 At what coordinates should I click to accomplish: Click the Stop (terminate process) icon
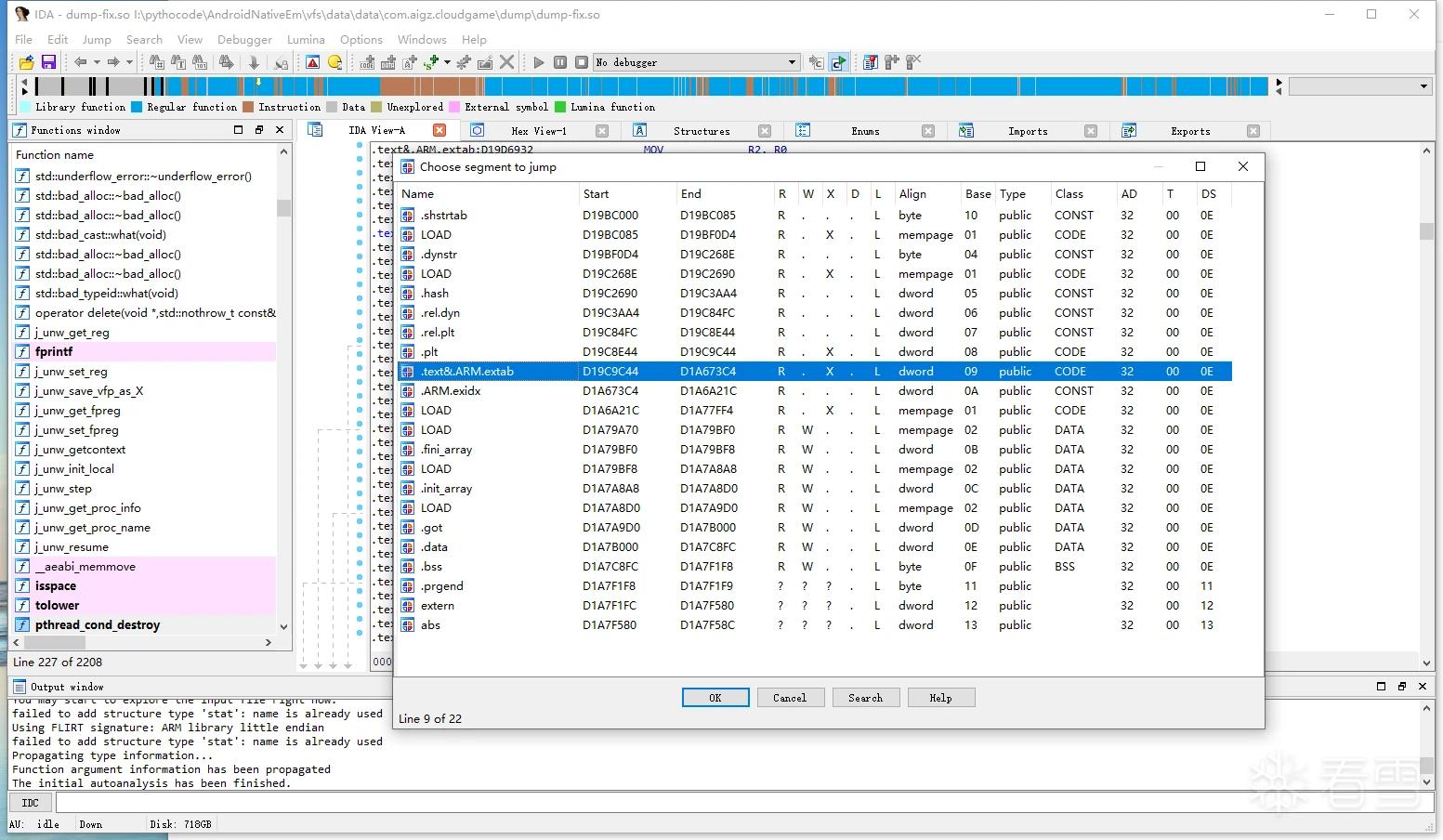coord(582,62)
